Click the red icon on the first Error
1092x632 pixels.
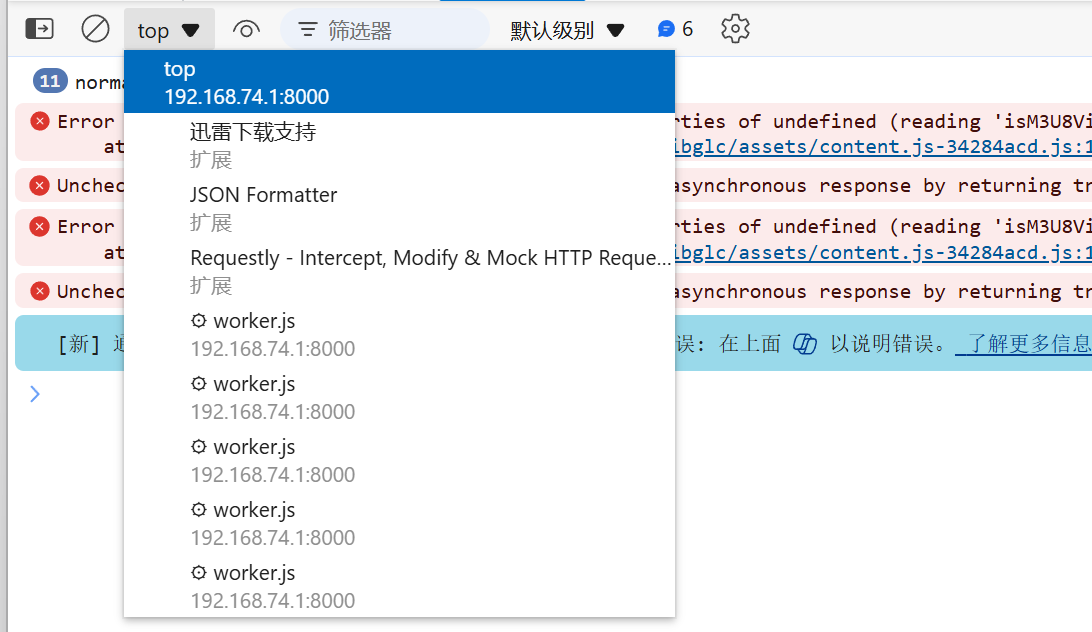point(40,121)
